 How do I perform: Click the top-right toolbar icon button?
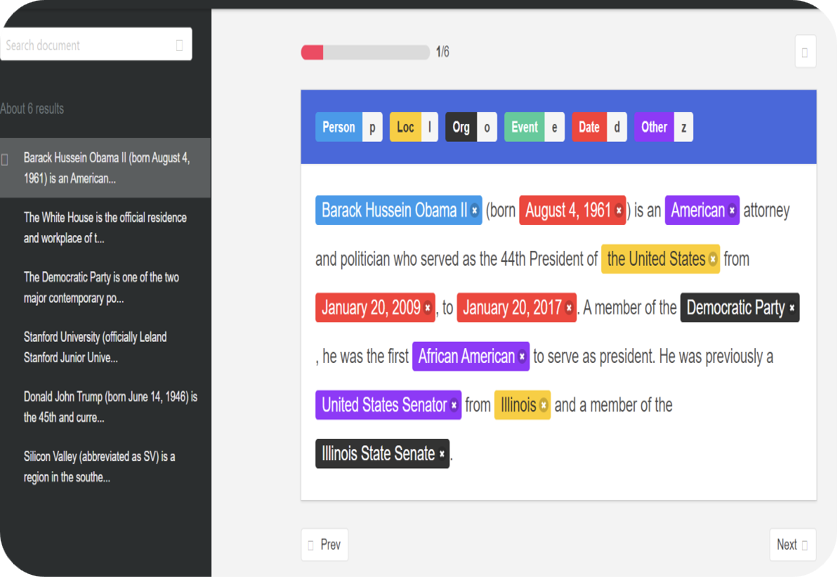pos(805,52)
